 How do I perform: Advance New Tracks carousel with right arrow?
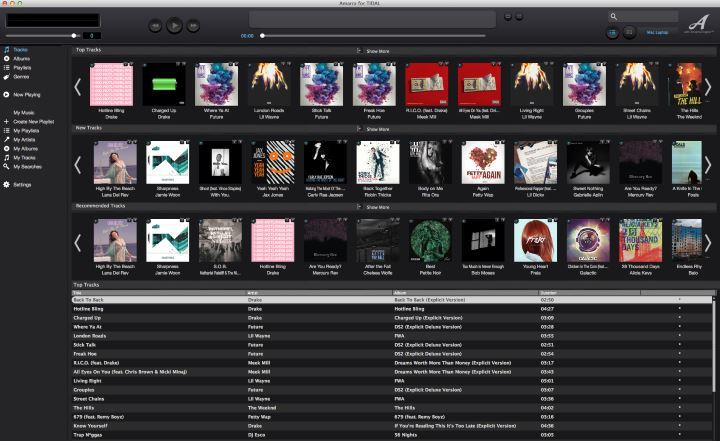tap(708, 165)
